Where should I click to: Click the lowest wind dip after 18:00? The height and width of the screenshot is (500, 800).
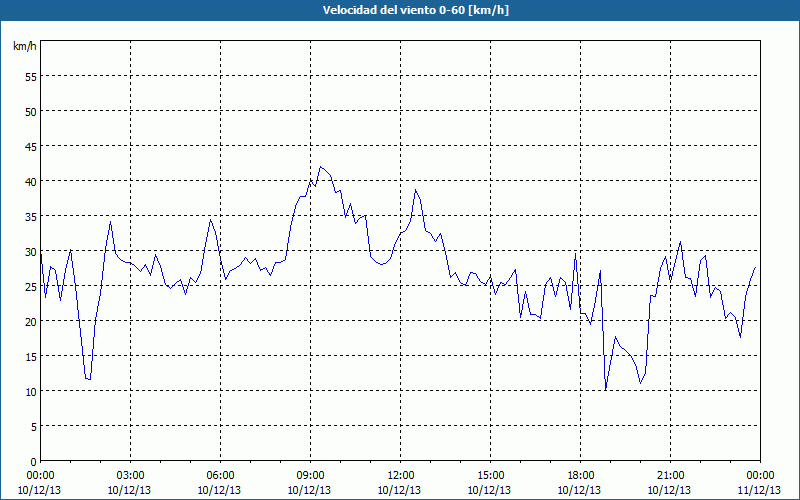(x=606, y=390)
